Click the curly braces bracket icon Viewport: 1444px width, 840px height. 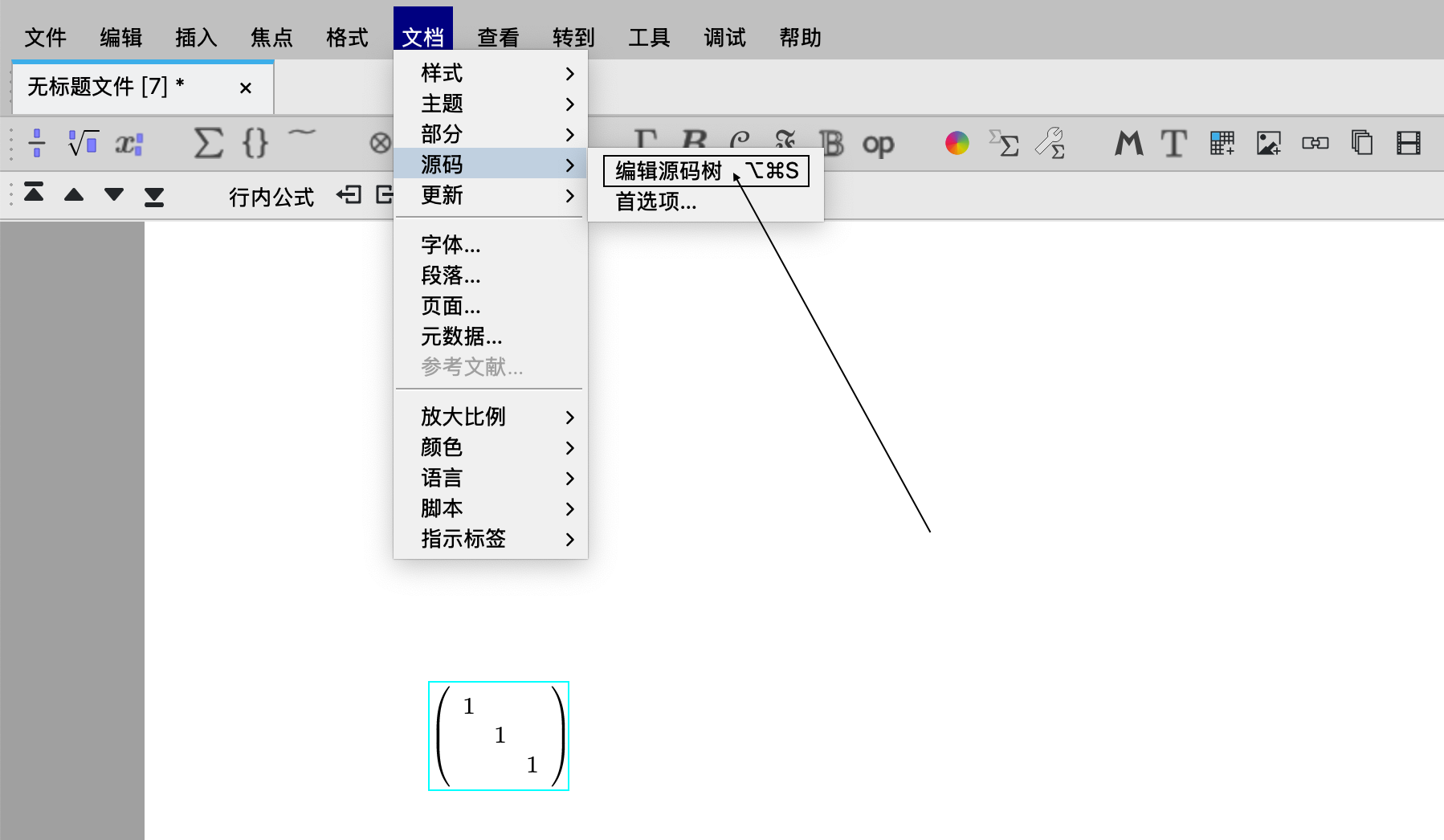pyautogui.click(x=255, y=144)
